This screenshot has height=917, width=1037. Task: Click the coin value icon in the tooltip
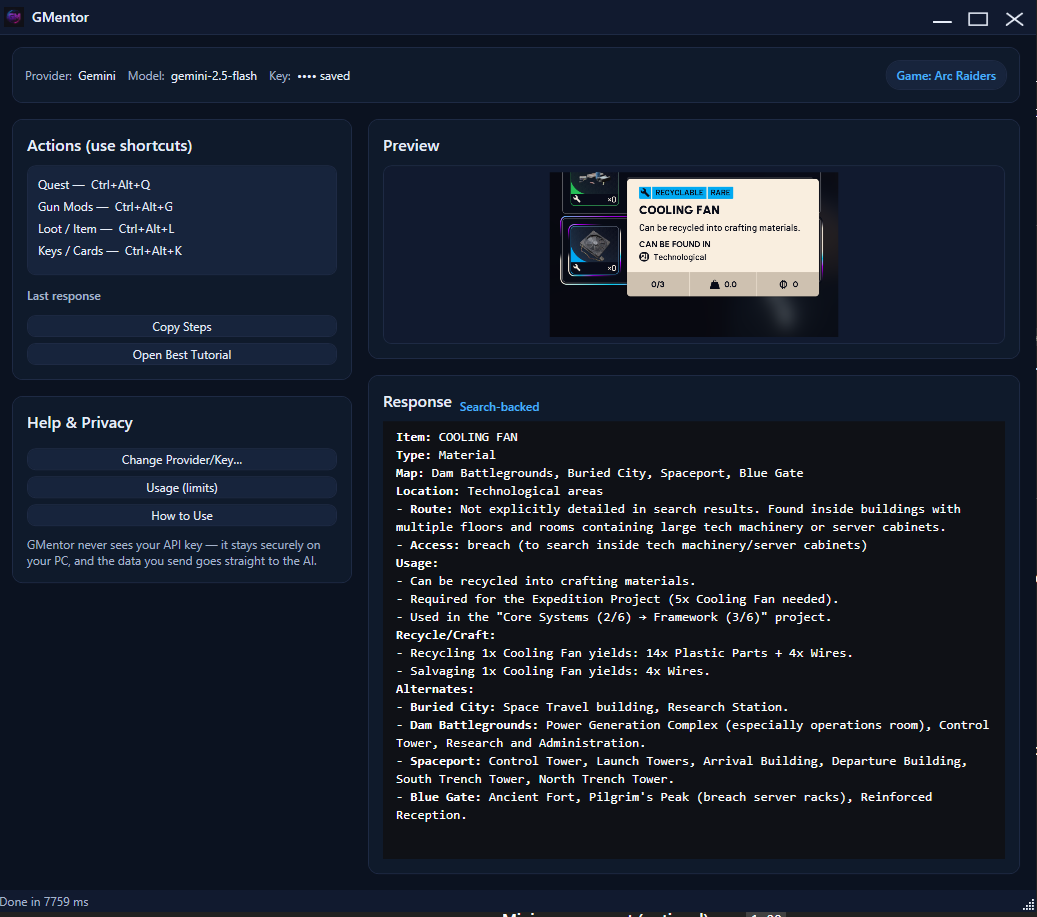click(783, 285)
